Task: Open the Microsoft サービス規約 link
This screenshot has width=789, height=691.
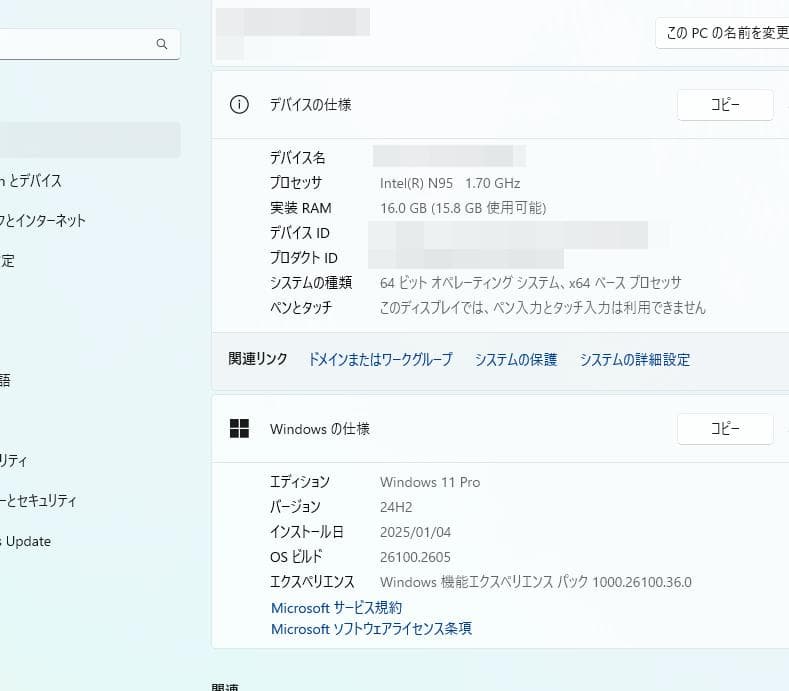Action: click(x=336, y=608)
